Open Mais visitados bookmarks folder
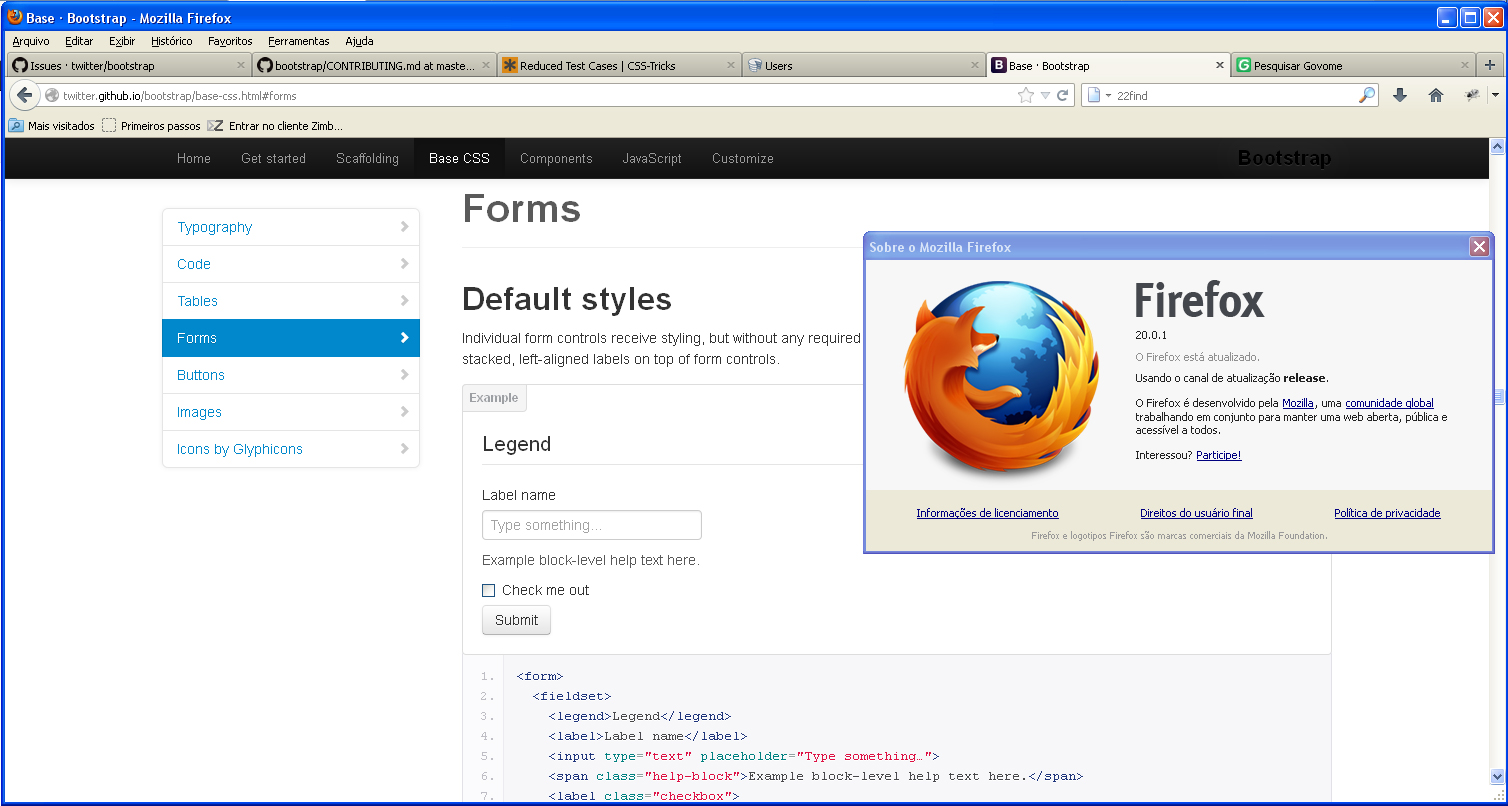This screenshot has height=806, width=1508. tap(52, 126)
